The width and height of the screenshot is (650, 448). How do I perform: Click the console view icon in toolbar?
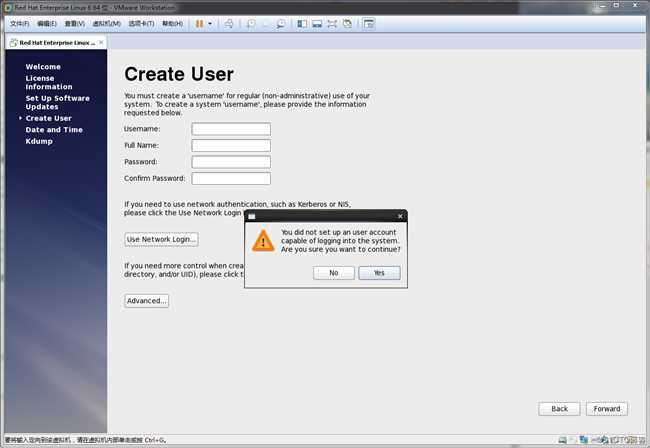click(369, 24)
